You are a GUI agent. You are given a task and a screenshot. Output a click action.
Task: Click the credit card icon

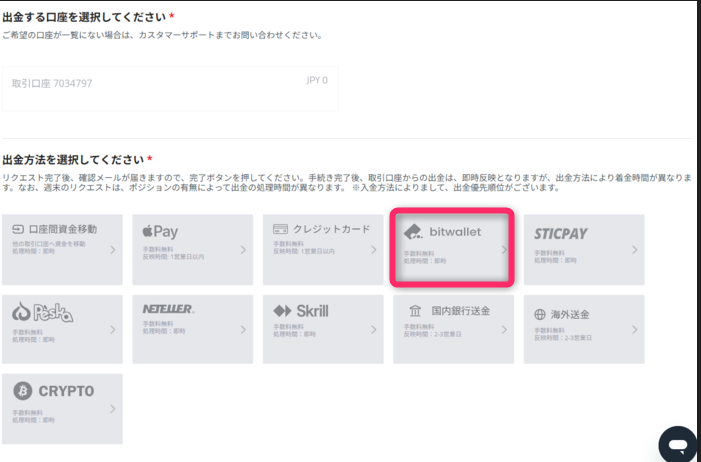pos(281,229)
